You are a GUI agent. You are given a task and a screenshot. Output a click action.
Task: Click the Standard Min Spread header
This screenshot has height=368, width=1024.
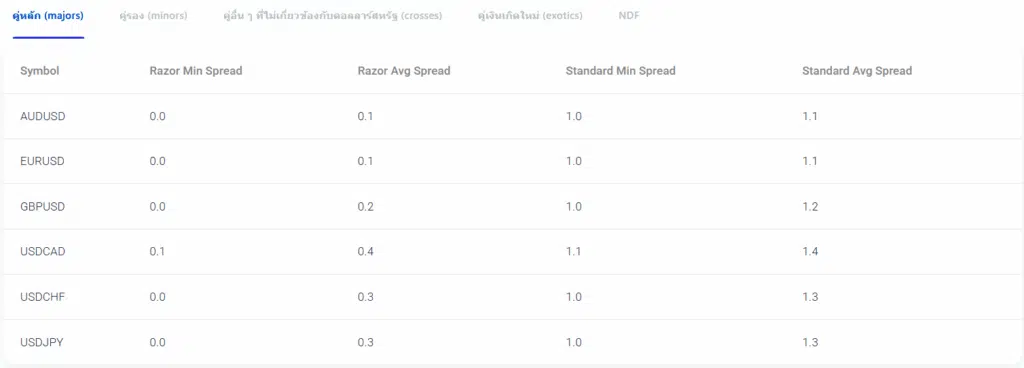620,70
